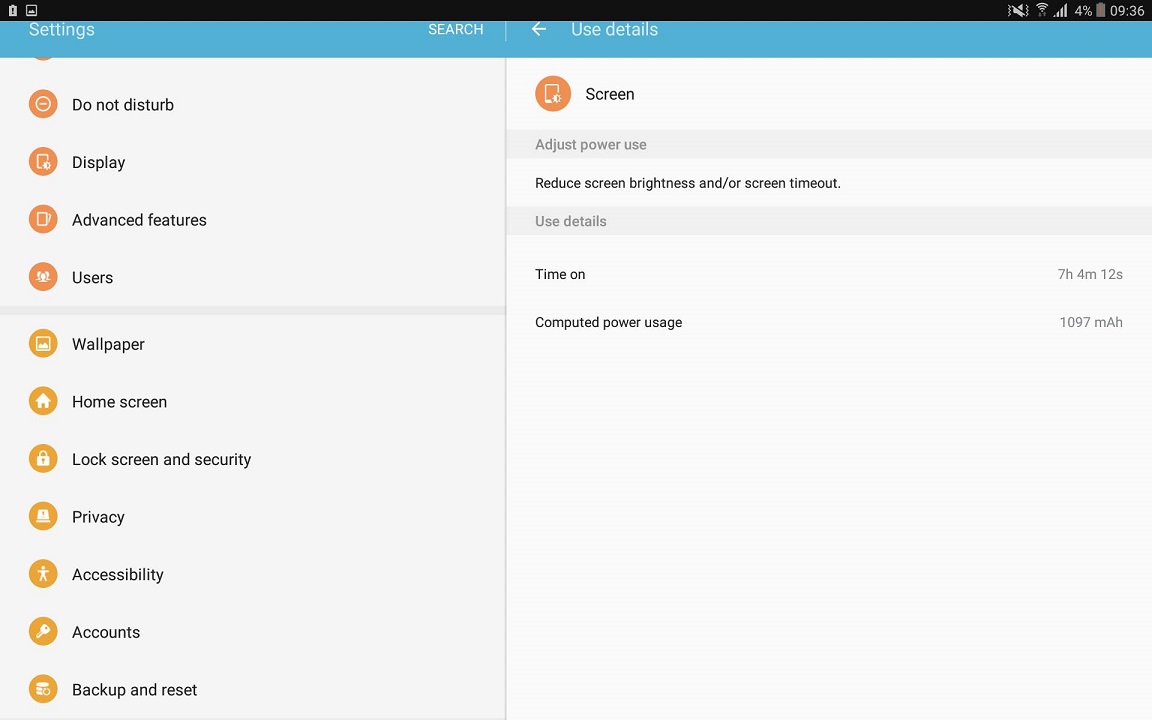Tap the Wi-Fi status icon
This screenshot has width=1152, height=720.
tap(1042, 10)
